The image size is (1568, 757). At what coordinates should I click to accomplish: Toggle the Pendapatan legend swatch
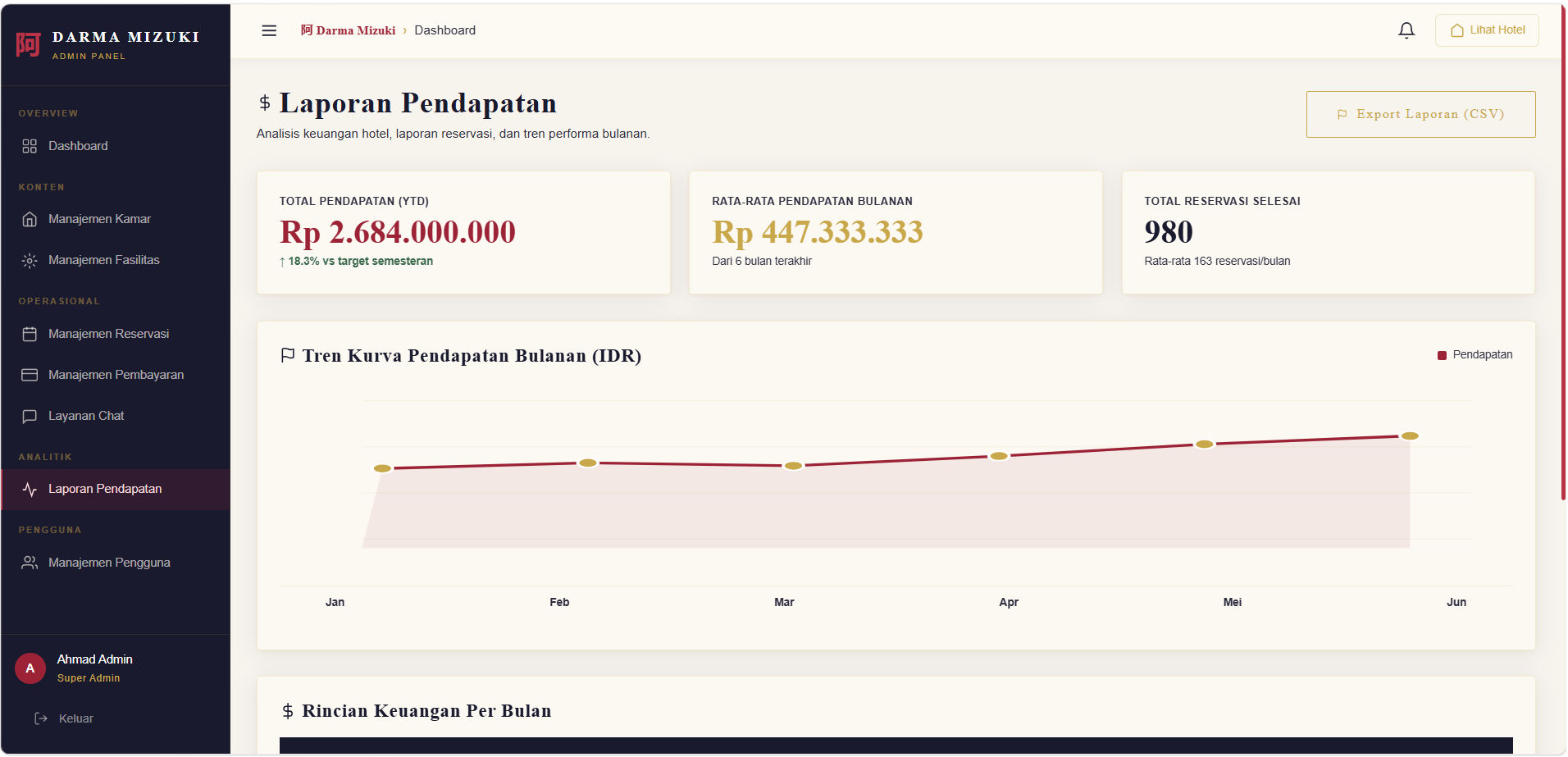[x=1442, y=355]
